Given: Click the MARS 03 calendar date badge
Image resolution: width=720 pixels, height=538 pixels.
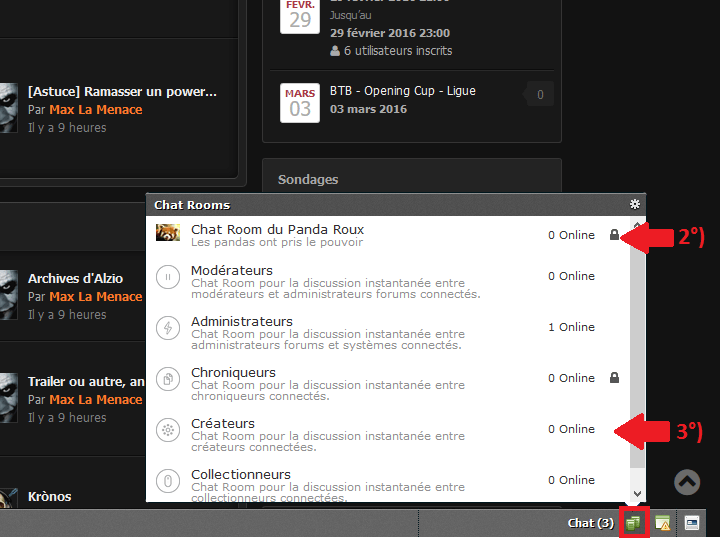Looking at the screenshot, I should click(x=300, y=103).
